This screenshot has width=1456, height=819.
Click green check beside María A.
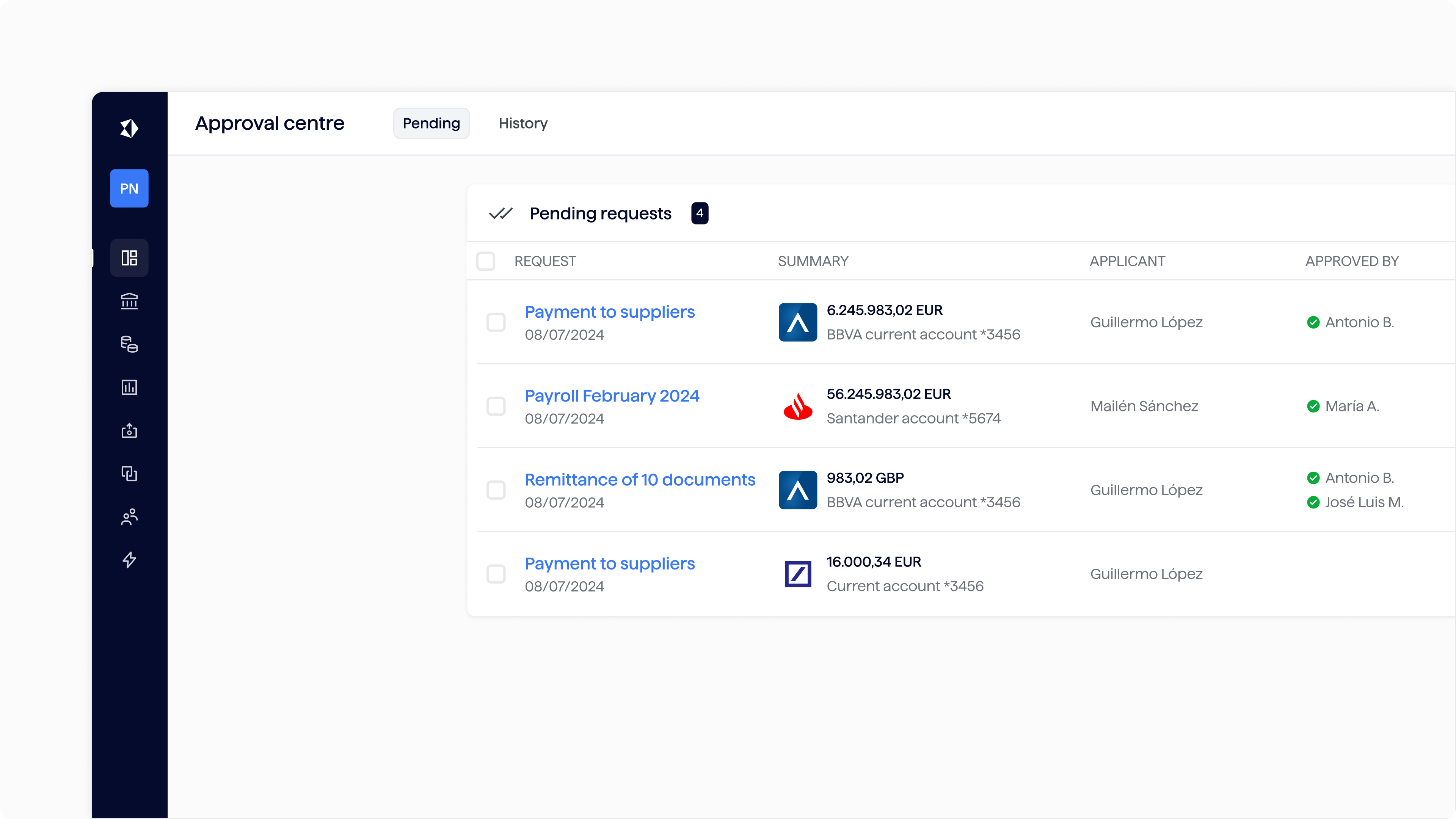pyautogui.click(x=1313, y=406)
